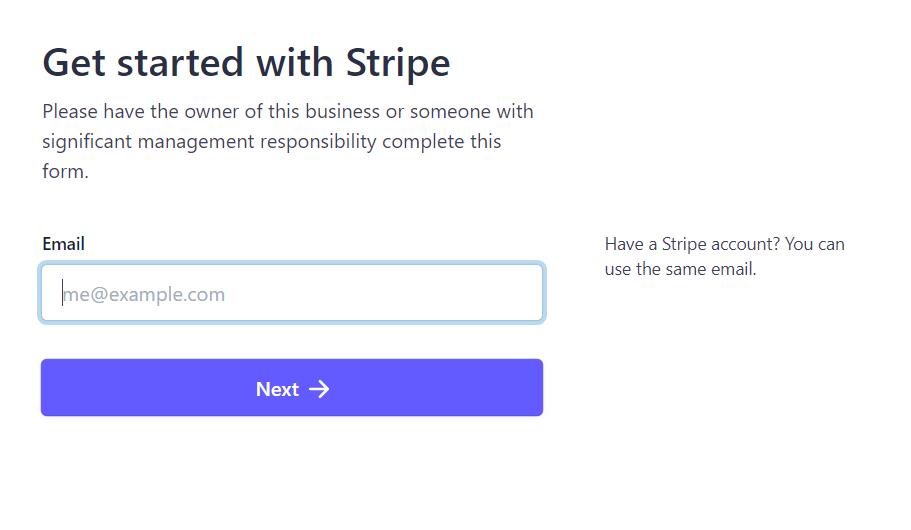The height and width of the screenshot is (530, 911).
Task: Click the 'Please have the owner' description line
Action: [x=288, y=111]
